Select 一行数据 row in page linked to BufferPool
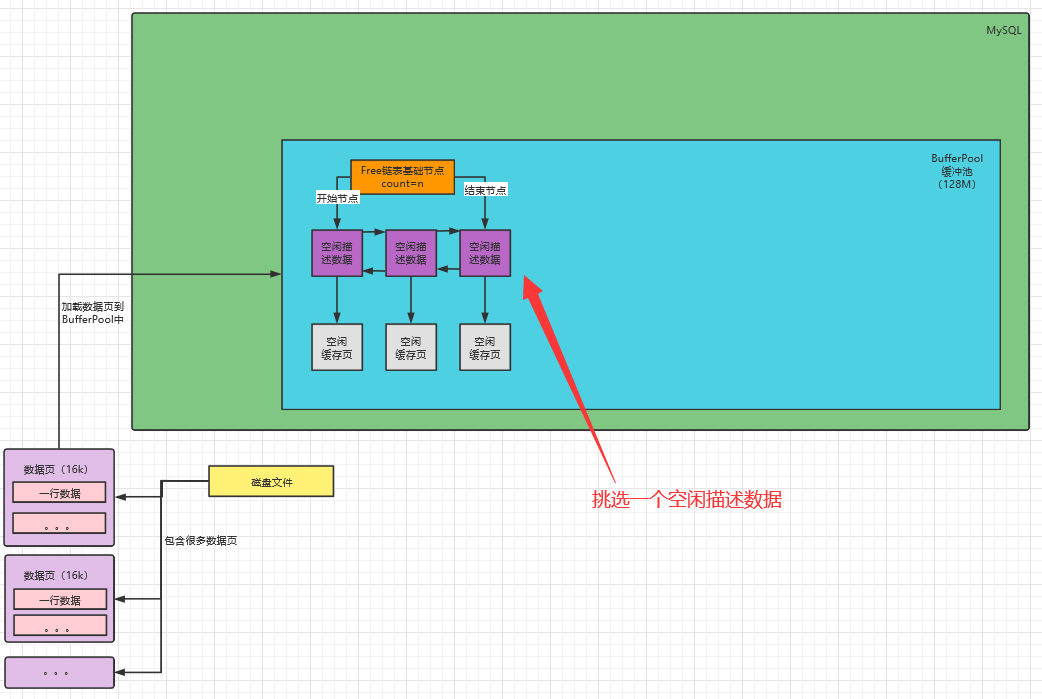1042x699 pixels. [59, 492]
